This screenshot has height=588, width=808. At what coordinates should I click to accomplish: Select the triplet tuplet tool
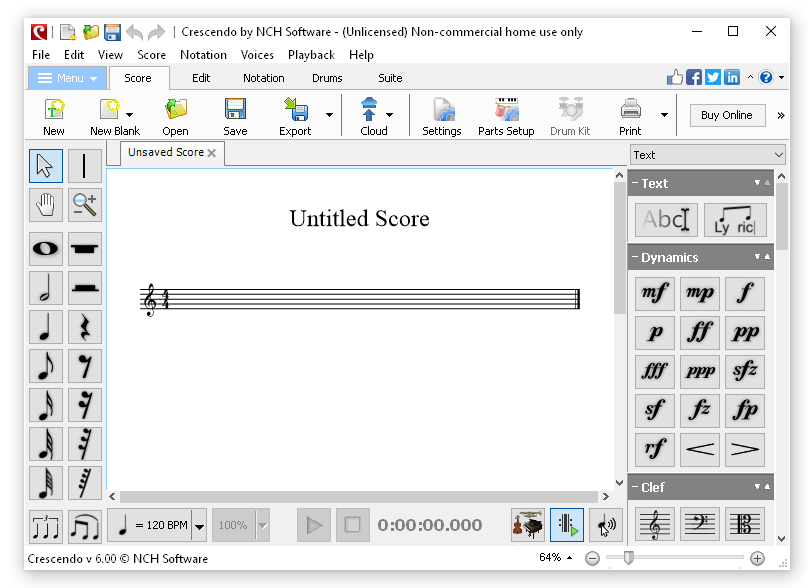point(46,527)
